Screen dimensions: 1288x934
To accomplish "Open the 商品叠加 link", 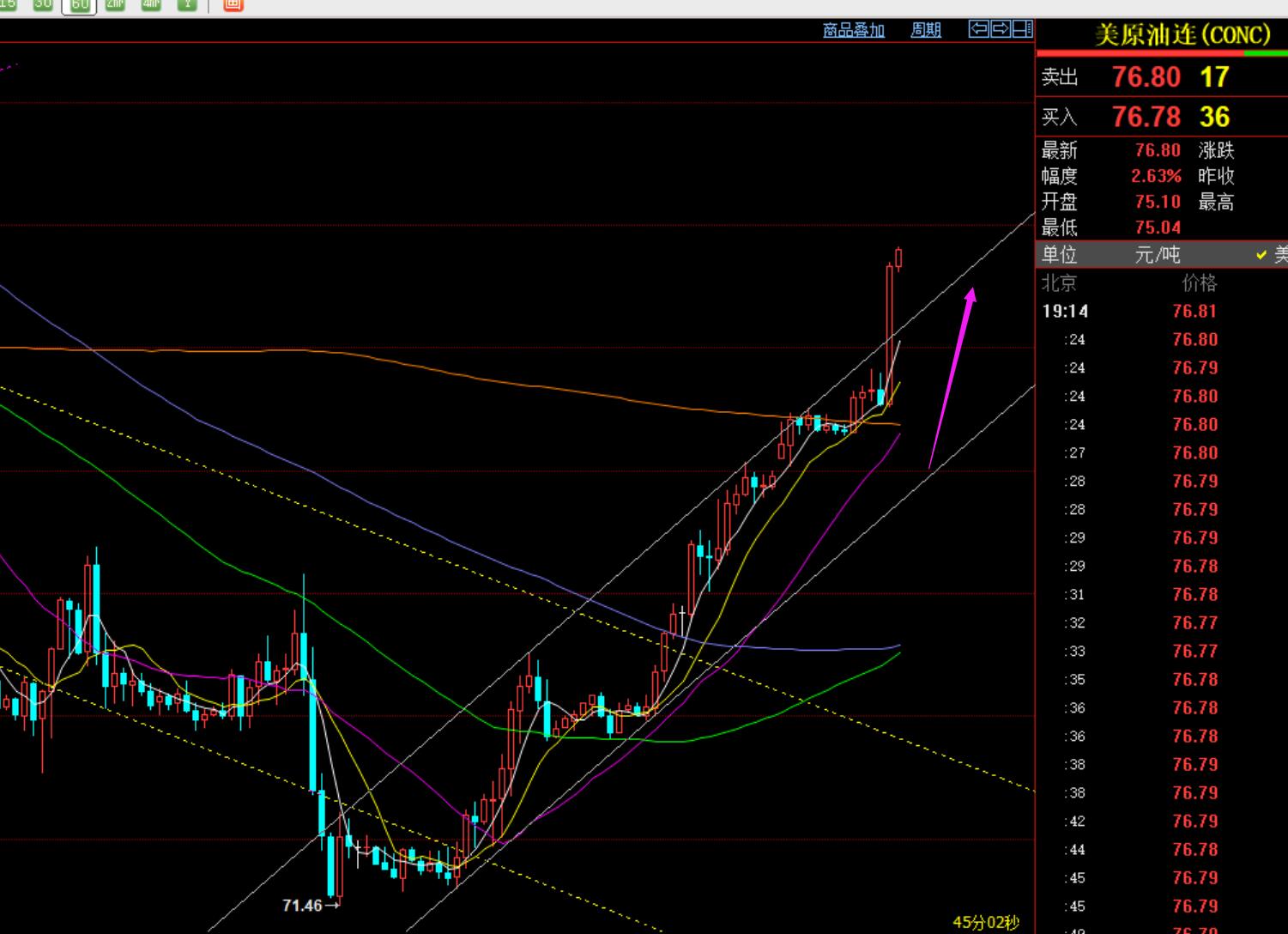I will pos(853,30).
